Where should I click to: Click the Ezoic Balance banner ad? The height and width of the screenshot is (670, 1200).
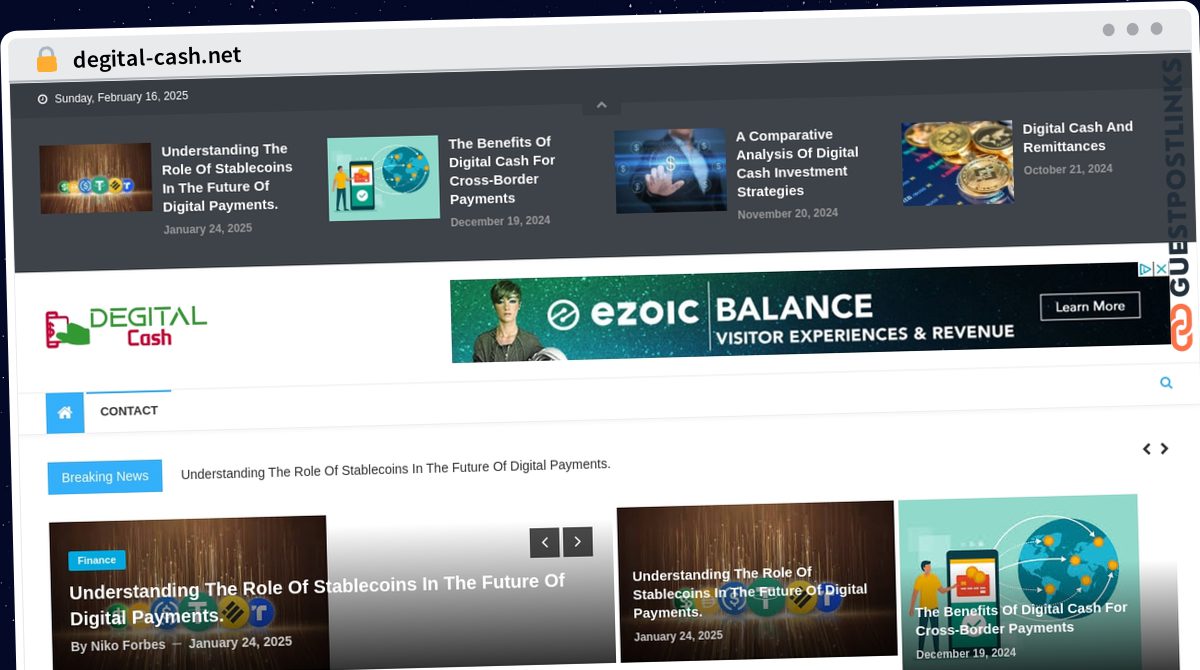pos(808,312)
